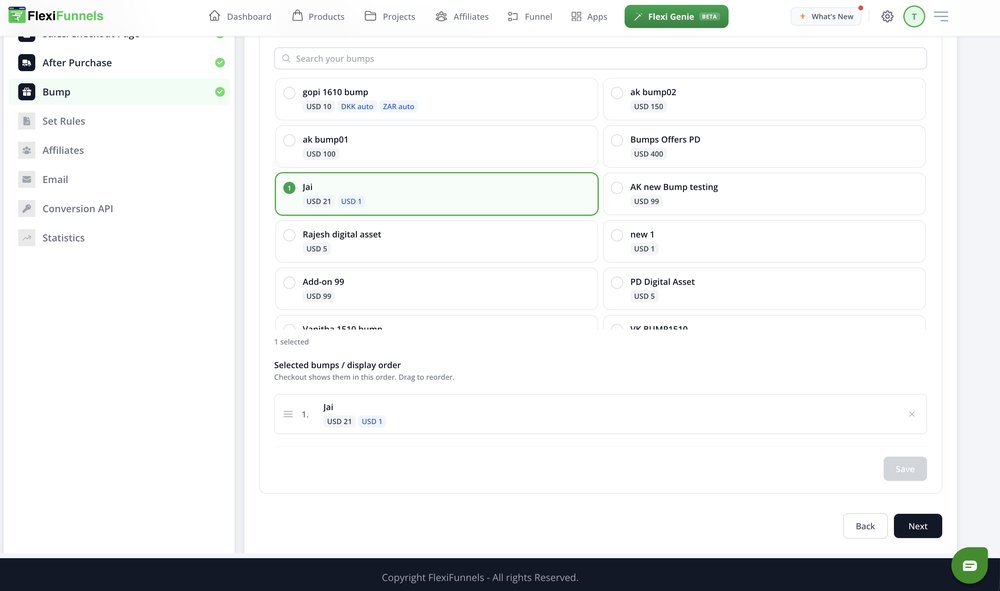Screen dimensions: 1000x591
Task: Click the Conversion API wrench icon
Action: [x=27, y=208]
